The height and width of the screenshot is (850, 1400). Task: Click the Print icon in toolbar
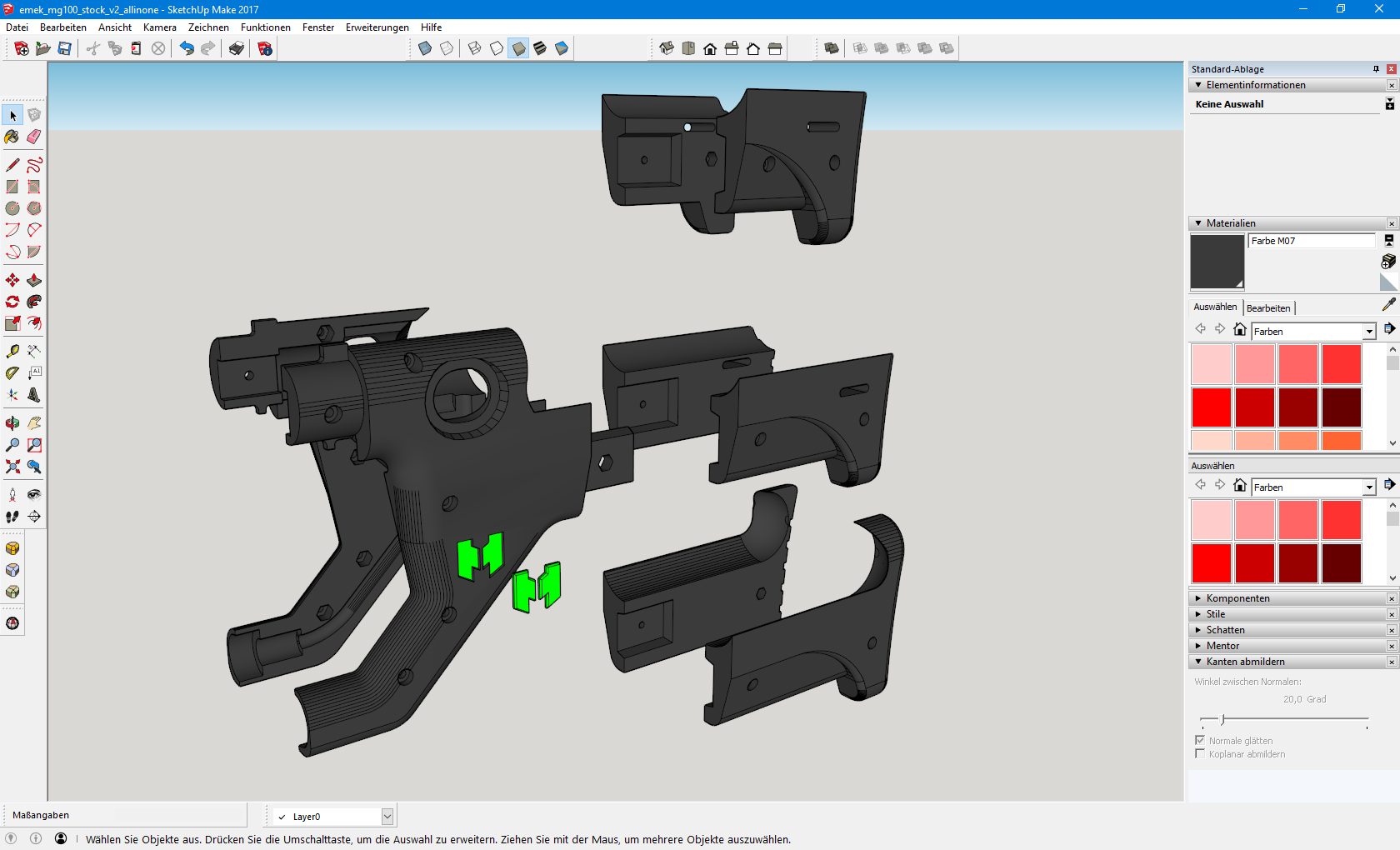click(x=237, y=48)
